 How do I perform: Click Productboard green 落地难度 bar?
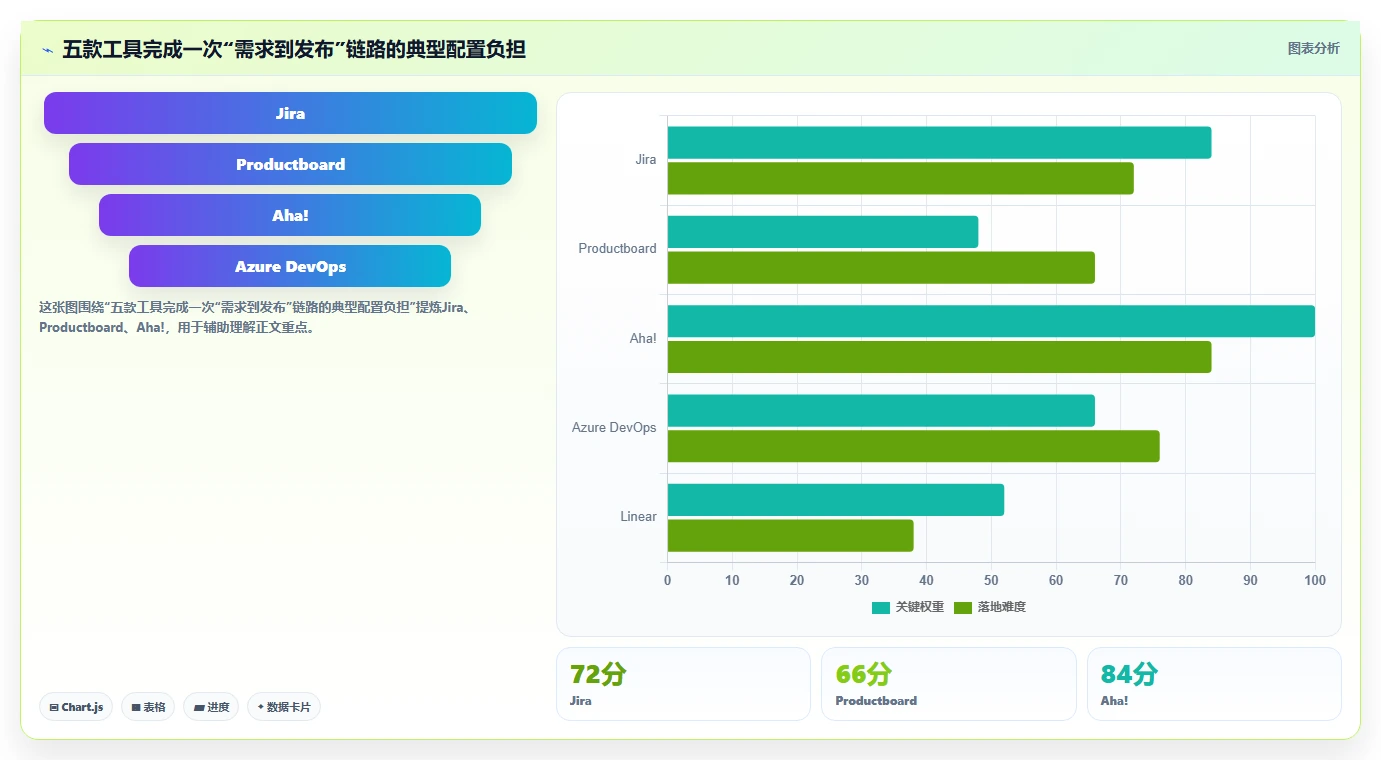(x=881, y=268)
